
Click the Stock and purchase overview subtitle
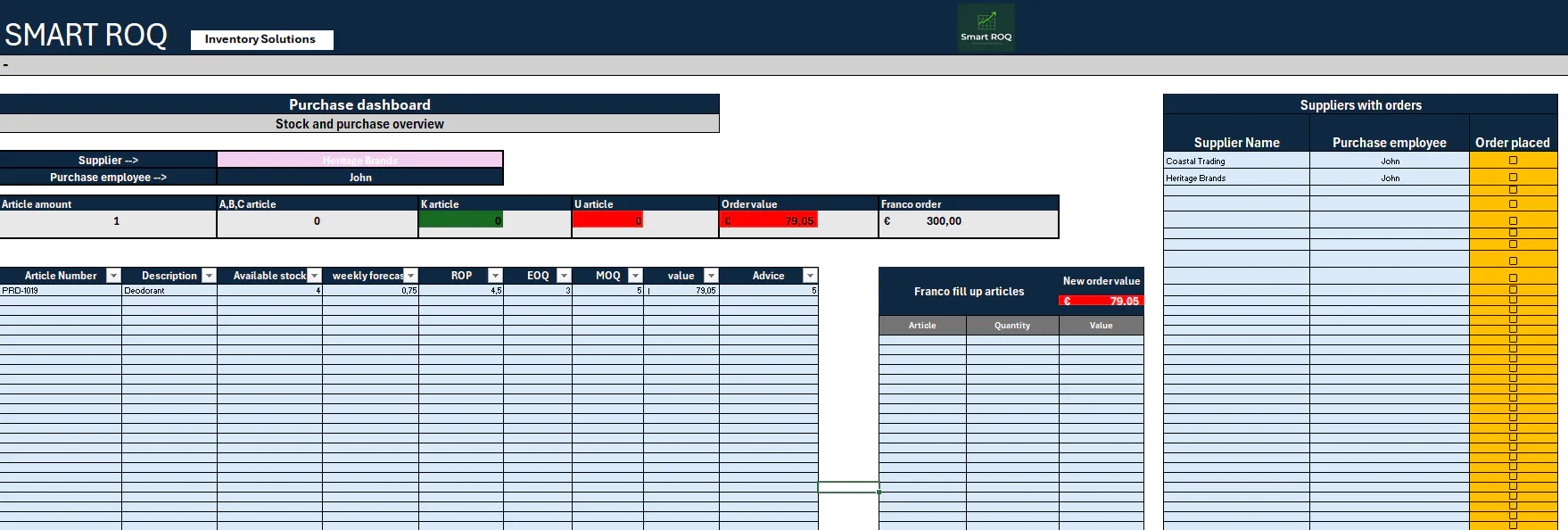pos(359,124)
